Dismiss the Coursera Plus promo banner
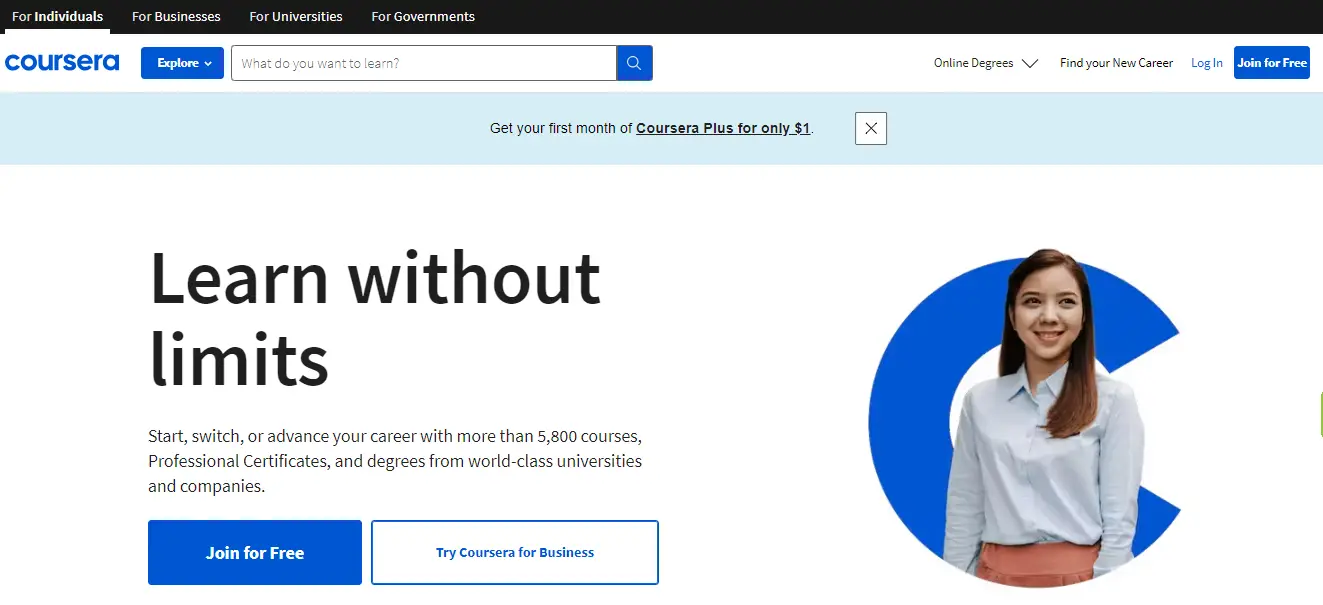 click(871, 128)
